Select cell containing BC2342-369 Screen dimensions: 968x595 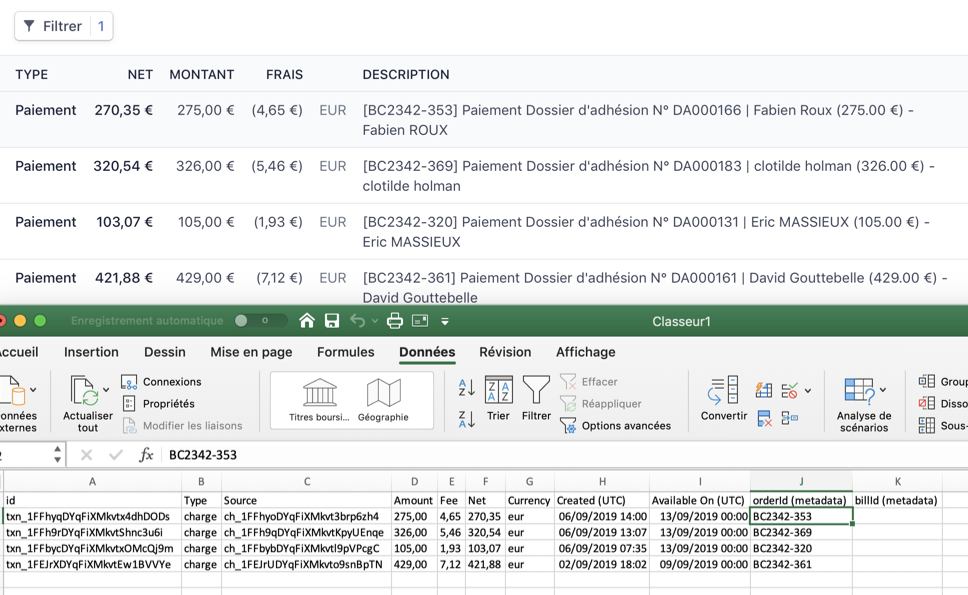(x=800, y=532)
